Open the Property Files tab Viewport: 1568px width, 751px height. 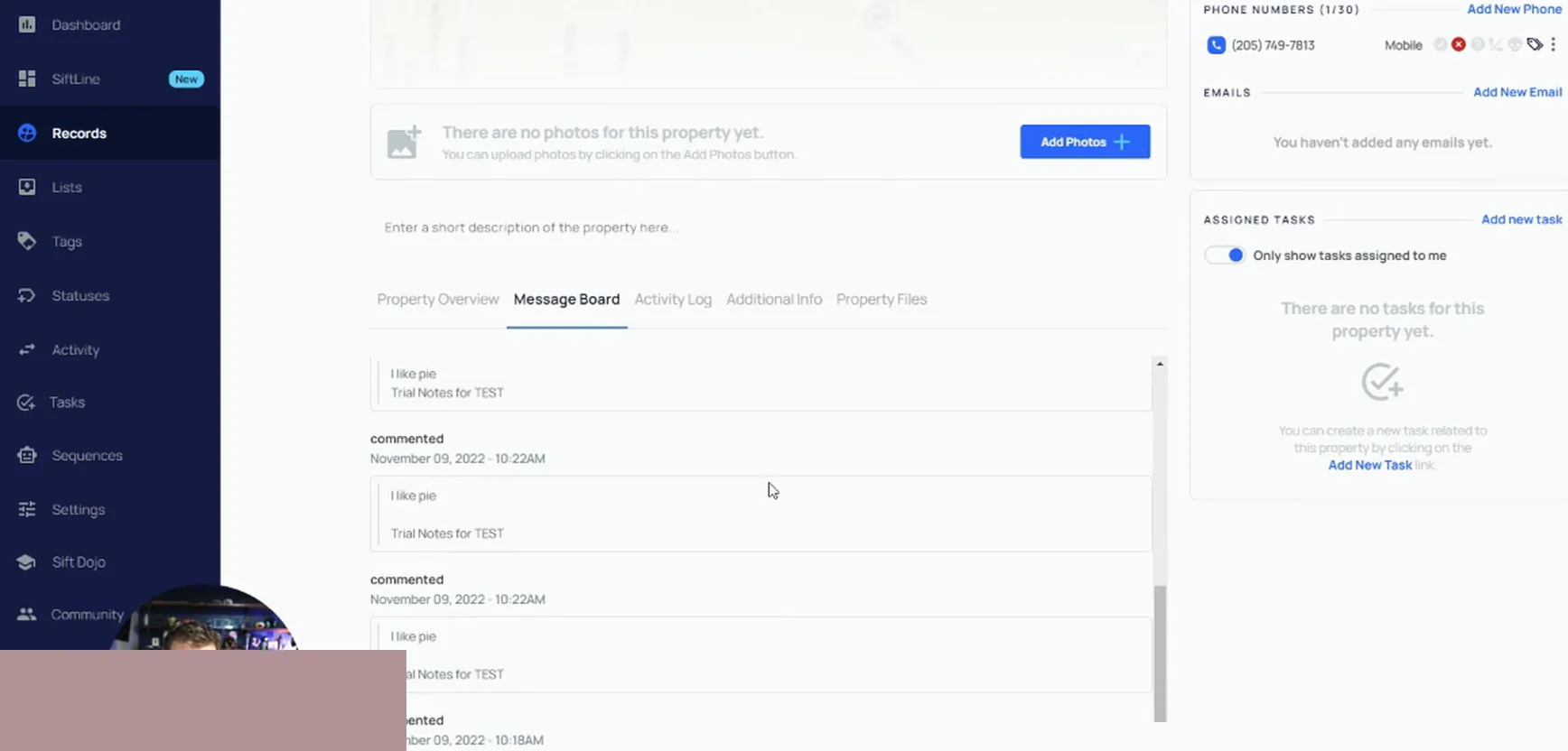(x=882, y=300)
